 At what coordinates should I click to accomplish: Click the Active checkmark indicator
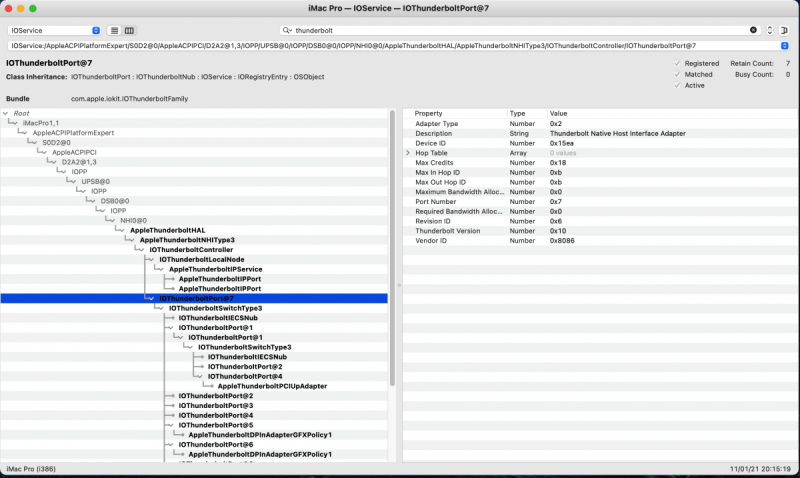pyautogui.click(x=677, y=85)
